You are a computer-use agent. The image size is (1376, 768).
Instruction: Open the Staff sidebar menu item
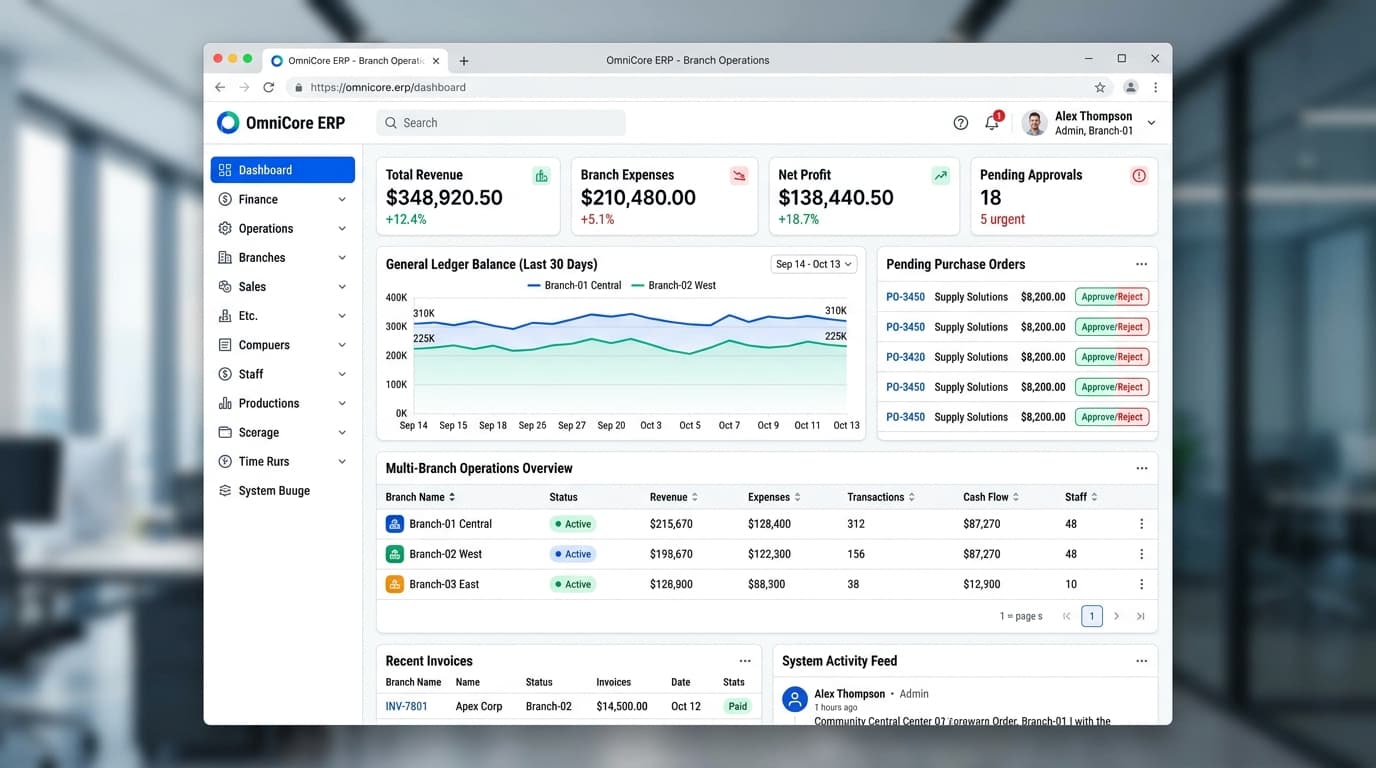pyautogui.click(x=283, y=374)
